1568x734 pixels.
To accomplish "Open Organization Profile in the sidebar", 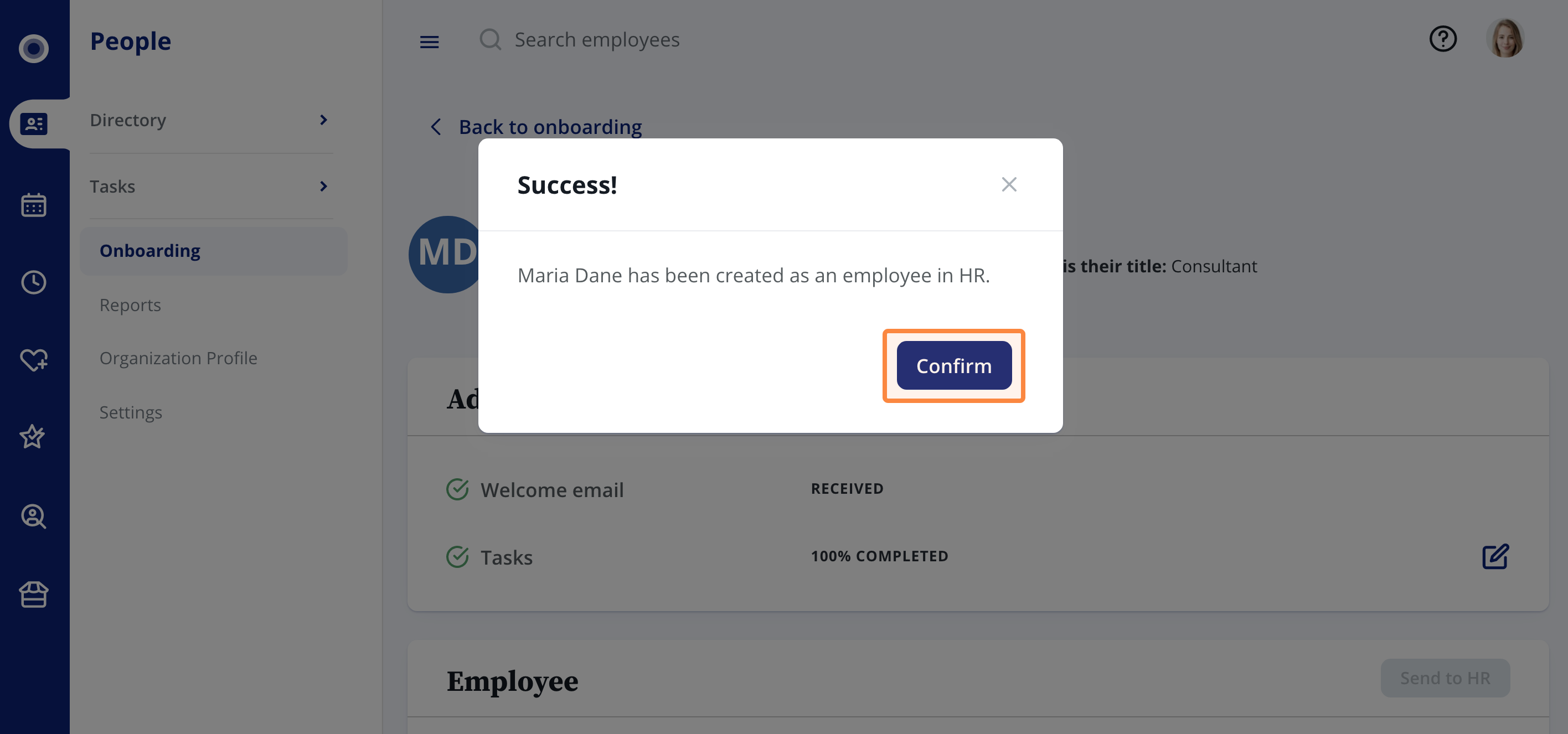I will pos(178,358).
